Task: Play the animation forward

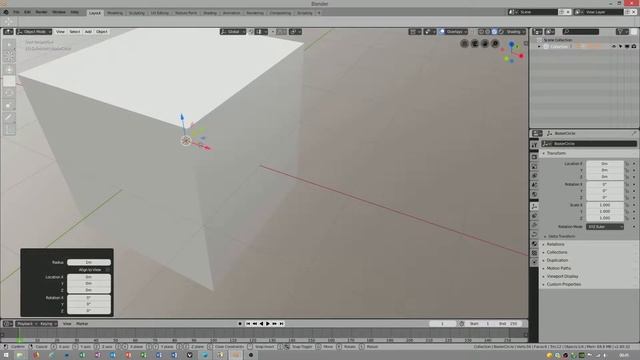Action: click(268, 324)
